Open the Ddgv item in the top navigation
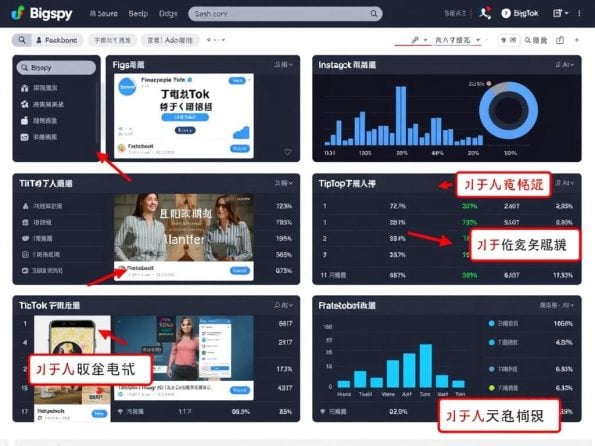The image size is (595, 446). pyautogui.click(x=168, y=14)
